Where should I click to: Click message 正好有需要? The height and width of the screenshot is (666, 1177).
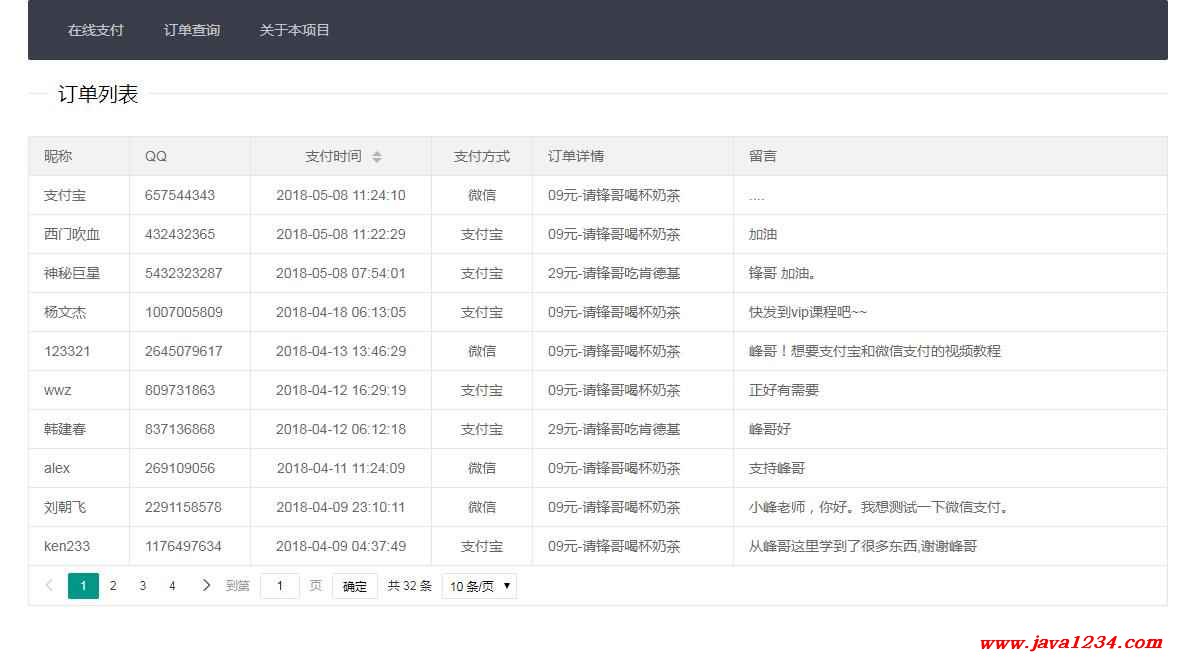(784, 390)
